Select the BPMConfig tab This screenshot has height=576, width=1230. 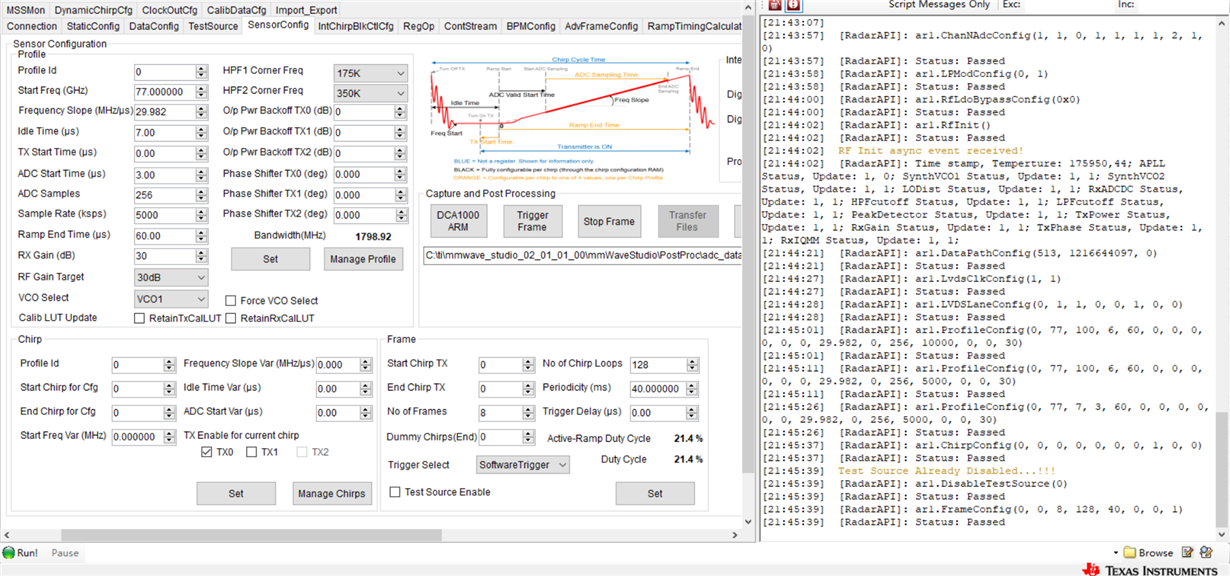click(530, 26)
